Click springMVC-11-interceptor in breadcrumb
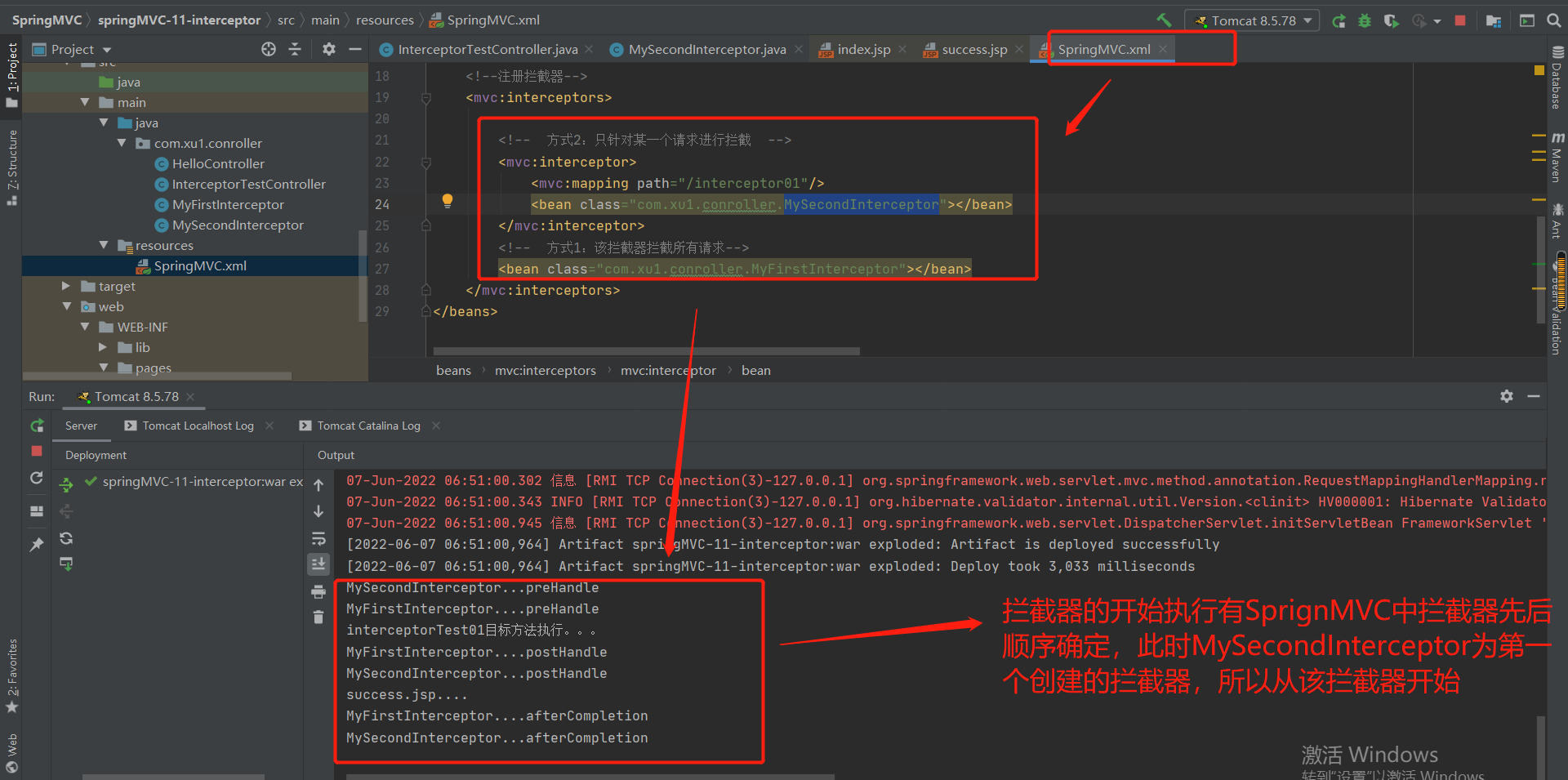Screen dimensions: 1568x780 [179, 20]
